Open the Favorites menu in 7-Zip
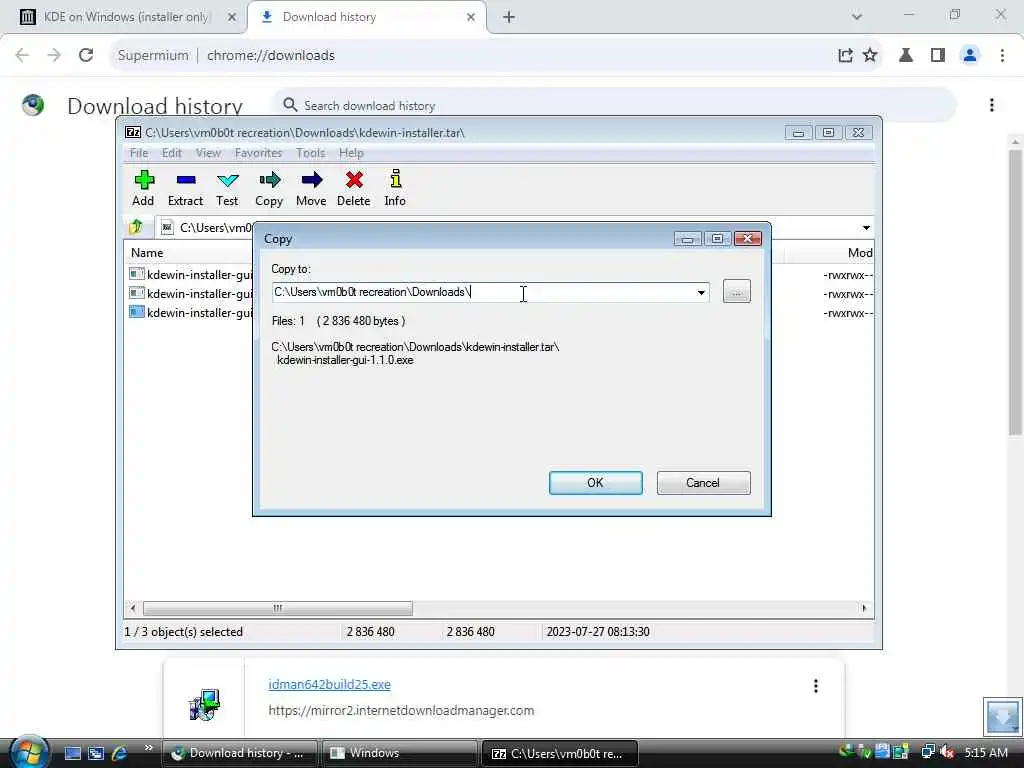 pos(259,153)
